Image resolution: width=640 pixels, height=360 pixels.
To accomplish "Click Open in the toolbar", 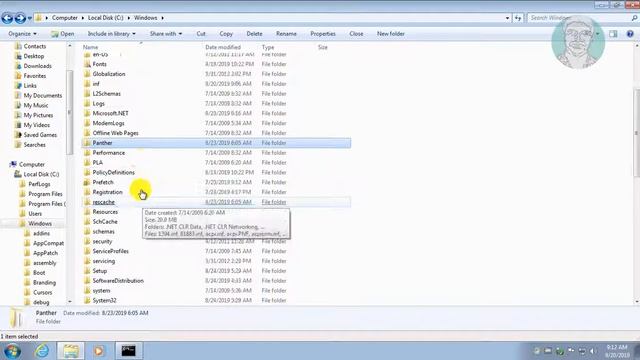I will (62, 34).
